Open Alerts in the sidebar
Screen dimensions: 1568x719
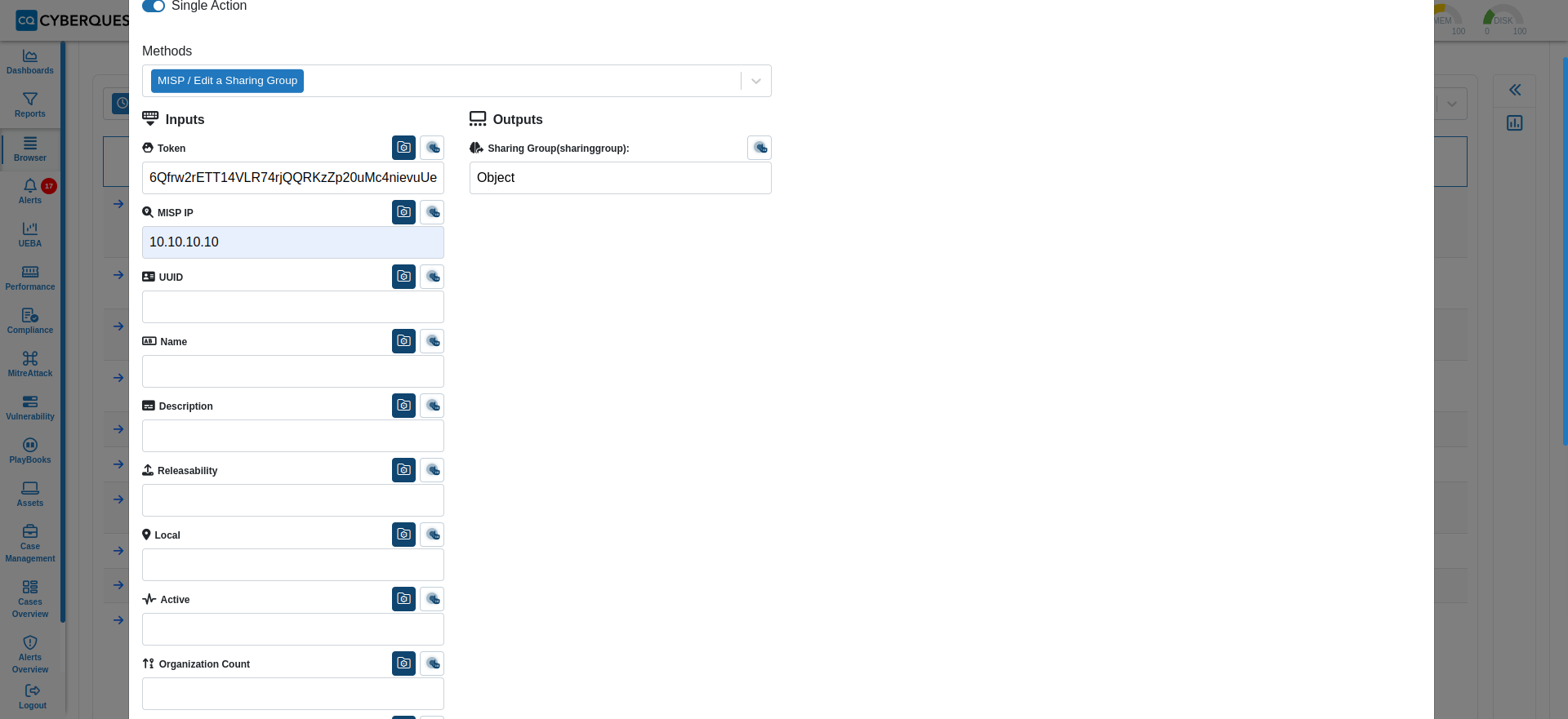tap(30, 192)
